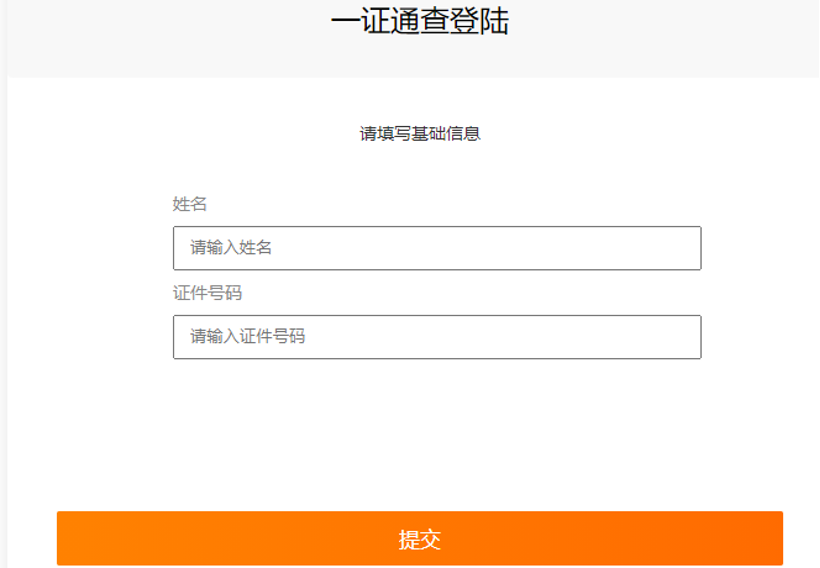Place cursor on 请输入姓名 placeholder text
The image size is (820, 568).
coord(231,247)
